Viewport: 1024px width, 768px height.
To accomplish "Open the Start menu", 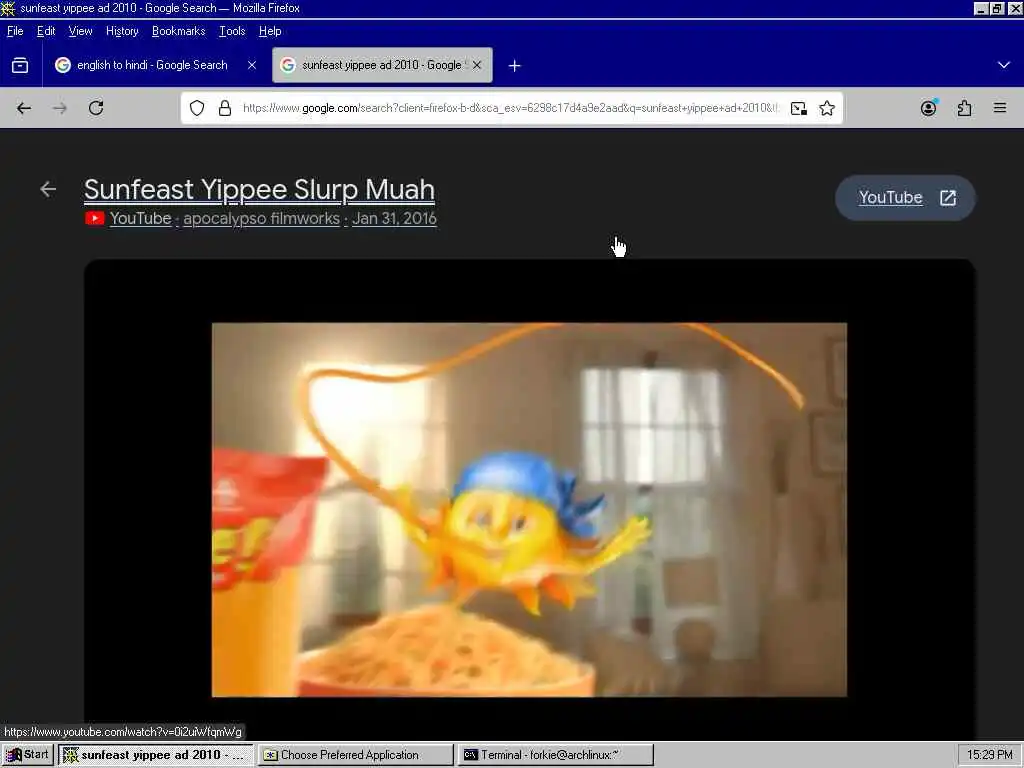I will pos(27,755).
